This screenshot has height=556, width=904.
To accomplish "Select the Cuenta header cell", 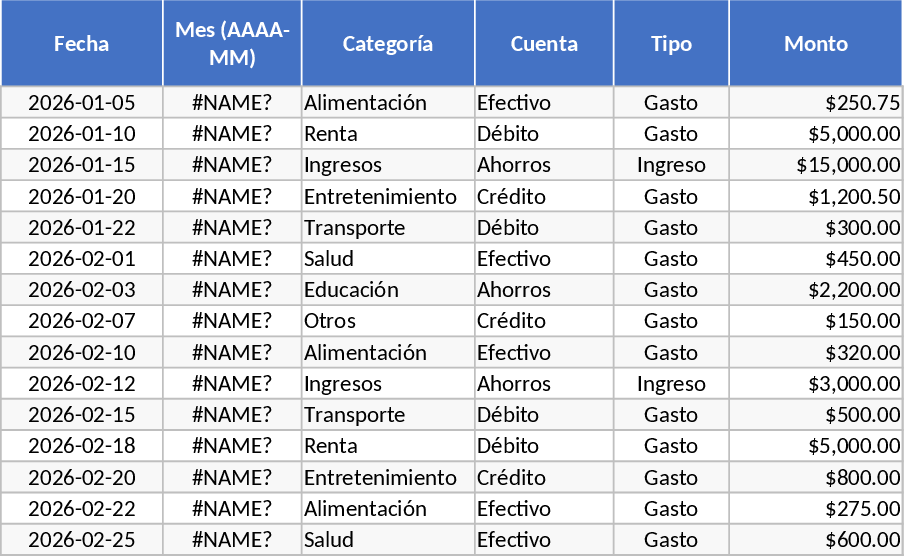I will pyautogui.click(x=544, y=44).
